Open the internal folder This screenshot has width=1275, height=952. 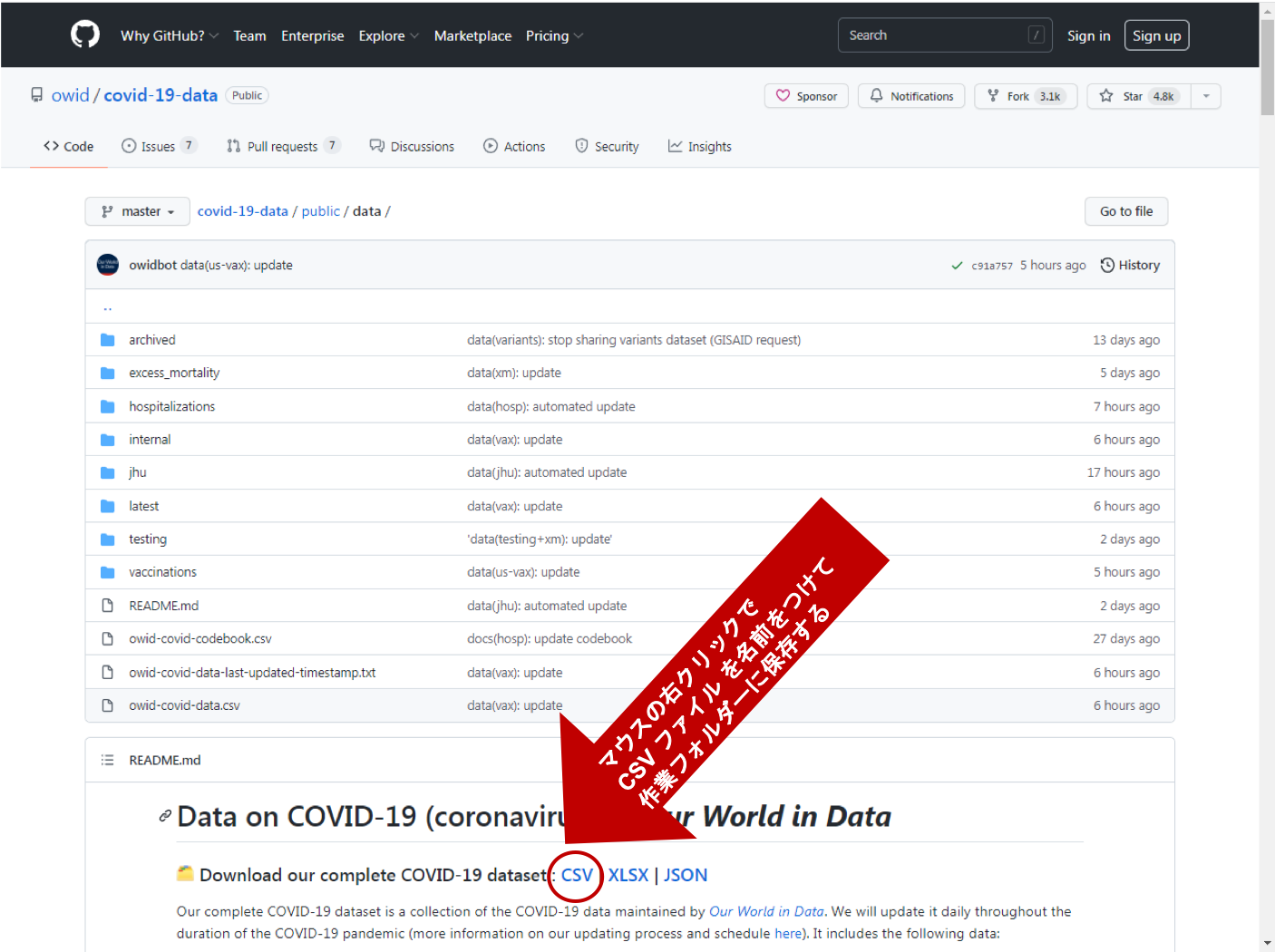click(150, 440)
